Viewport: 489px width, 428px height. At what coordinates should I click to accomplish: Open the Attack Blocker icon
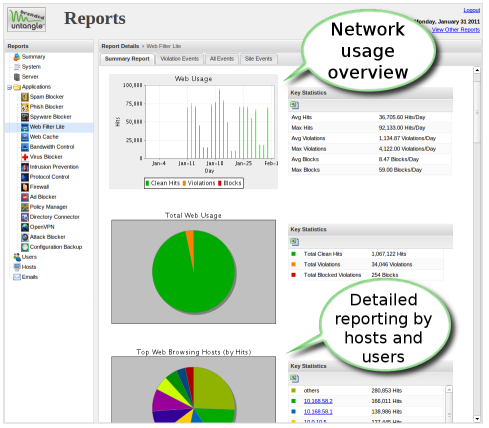click(25, 237)
